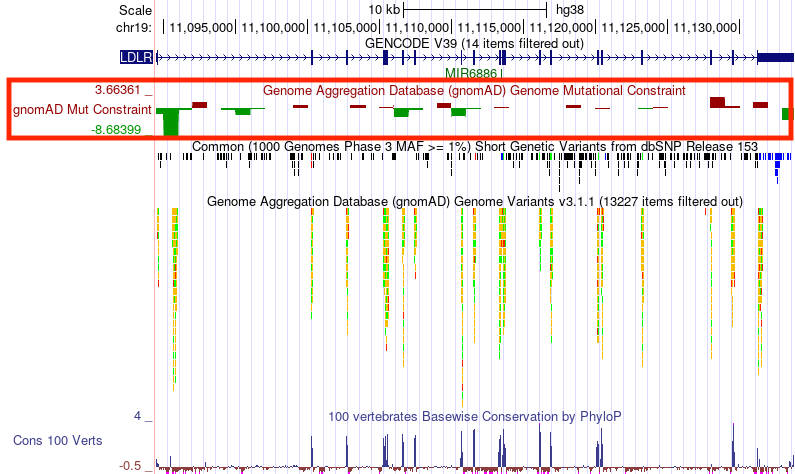
Task: Click the 10 kb scale bar text
Action: (x=384, y=10)
